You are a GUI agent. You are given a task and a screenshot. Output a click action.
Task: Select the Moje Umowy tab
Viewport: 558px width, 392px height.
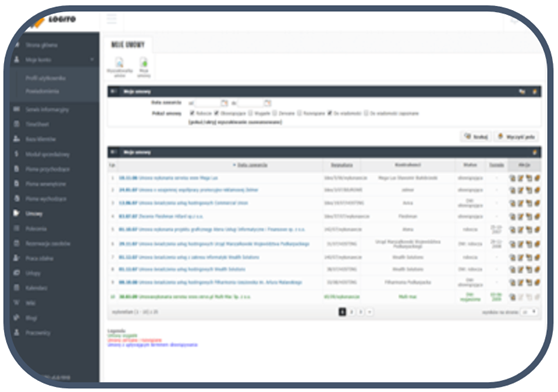pos(128,45)
